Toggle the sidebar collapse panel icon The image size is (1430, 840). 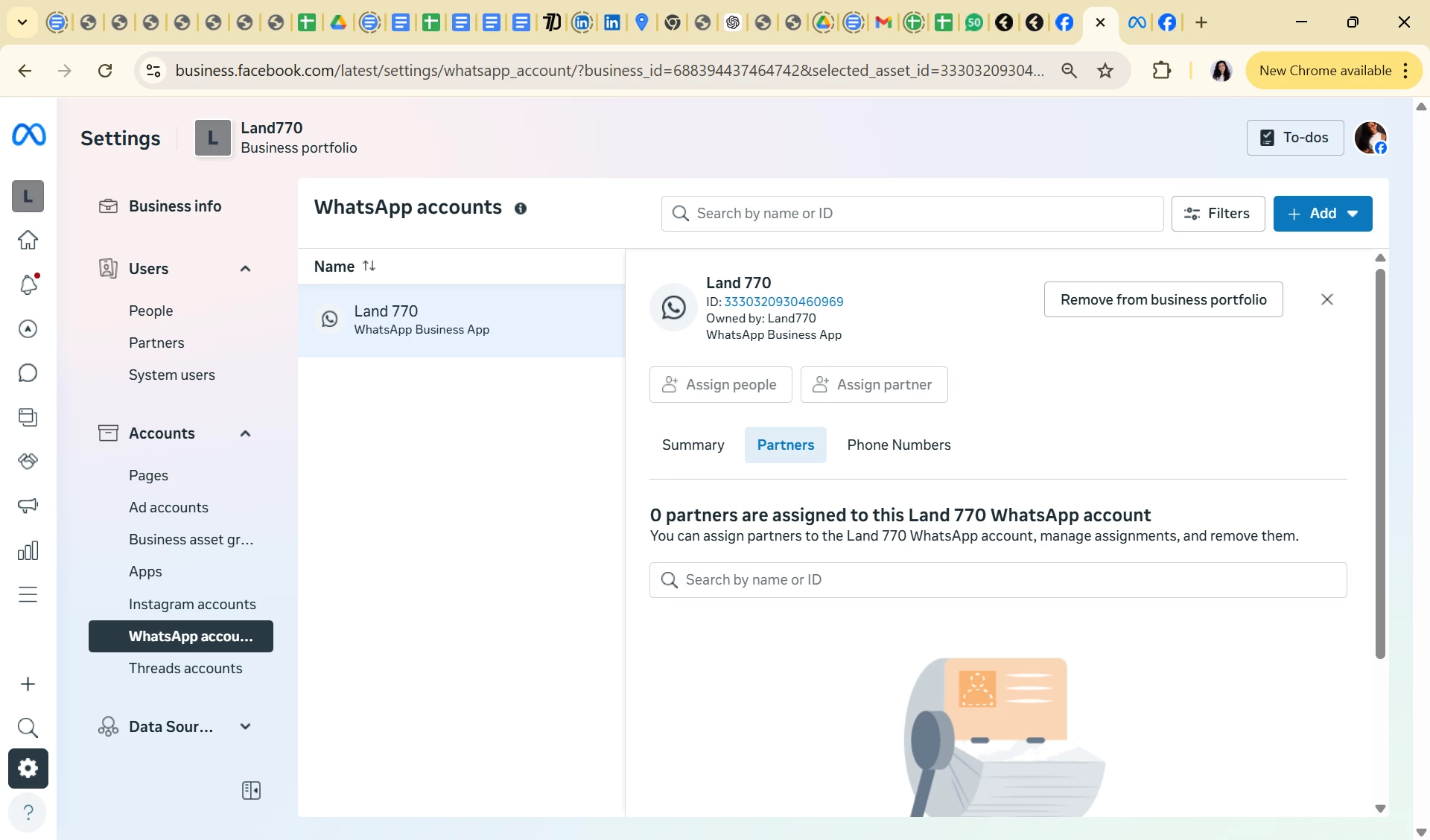[x=251, y=790]
